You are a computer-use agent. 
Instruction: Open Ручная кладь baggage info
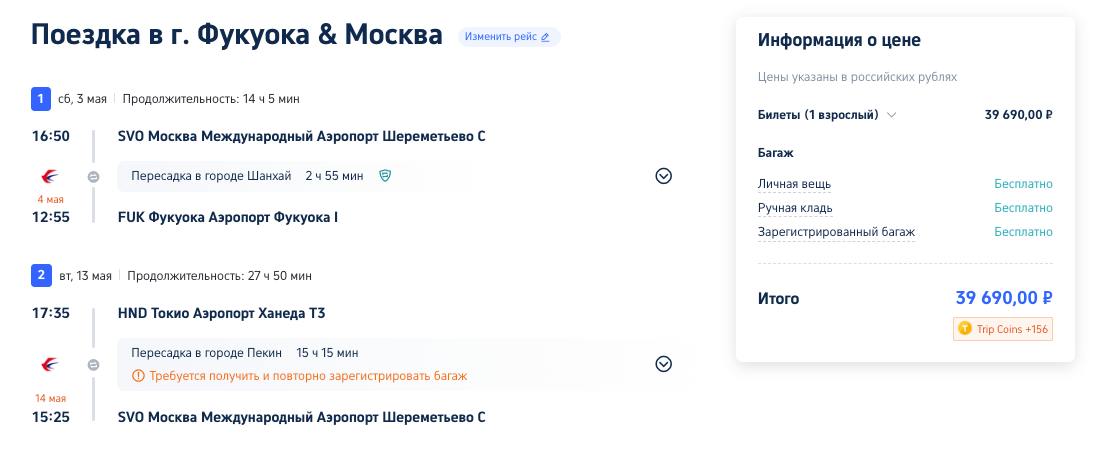[x=795, y=208]
